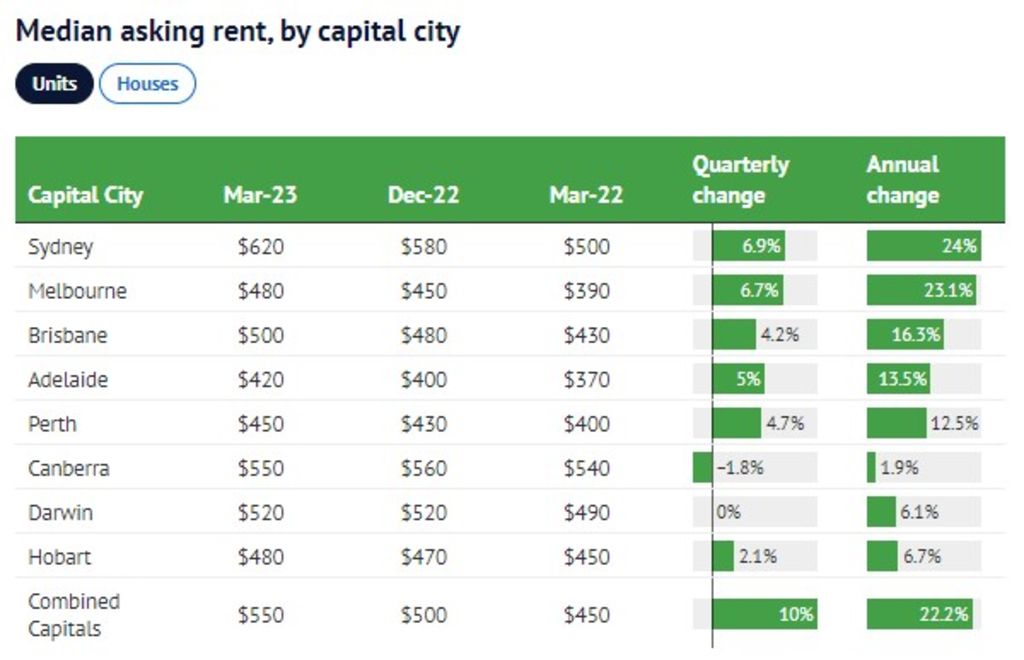Click Hobart's $470 Dec-22 value

[x=420, y=556]
